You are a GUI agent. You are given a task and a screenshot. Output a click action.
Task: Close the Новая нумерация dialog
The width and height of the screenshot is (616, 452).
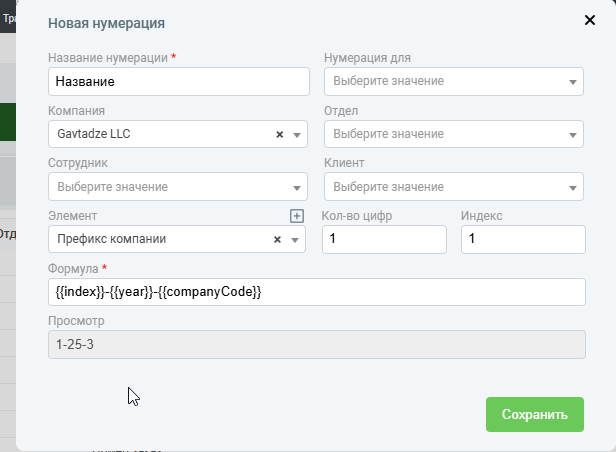[x=589, y=19]
